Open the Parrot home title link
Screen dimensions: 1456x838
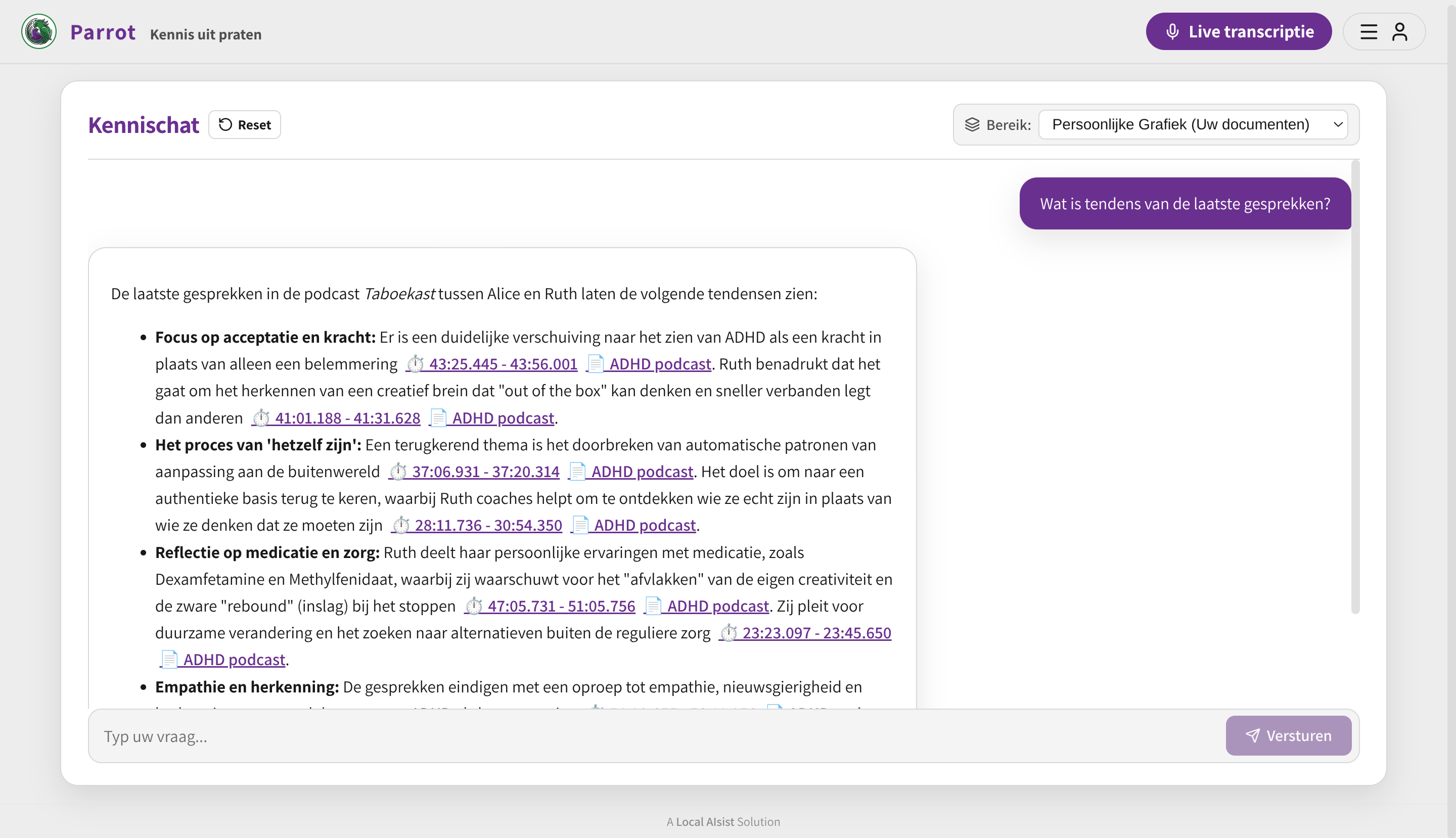[103, 32]
